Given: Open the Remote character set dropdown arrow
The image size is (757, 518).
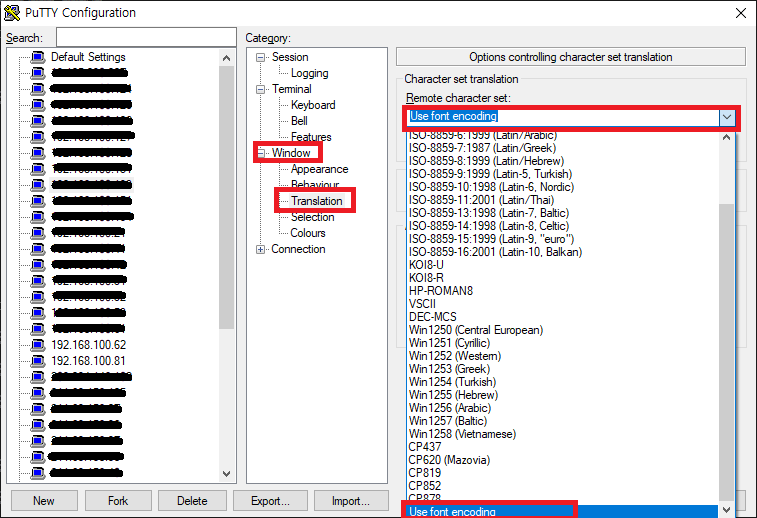Looking at the screenshot, I should [727, 117].
